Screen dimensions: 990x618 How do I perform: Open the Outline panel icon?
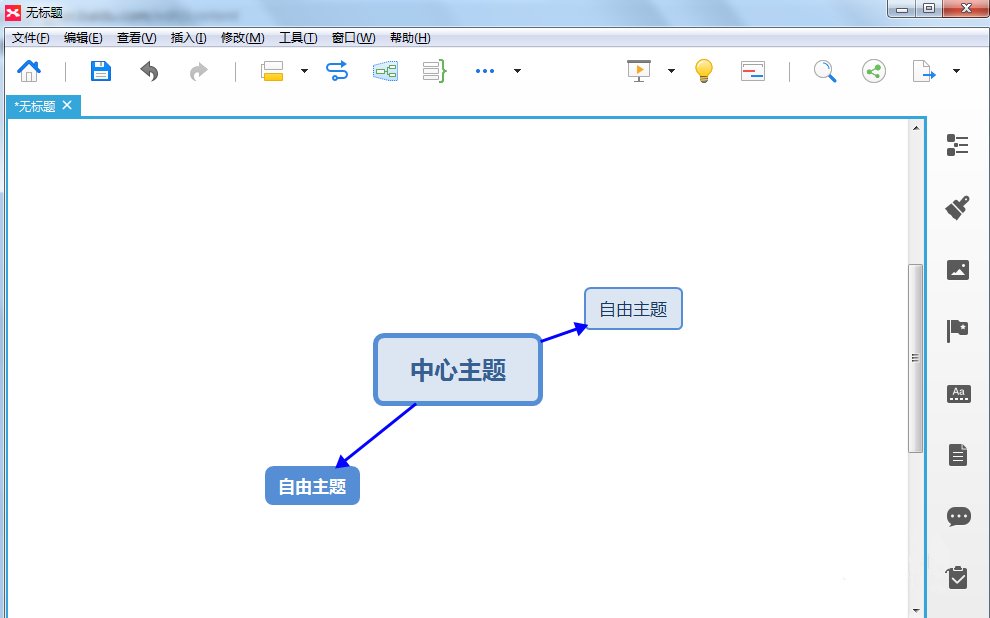point(958,145)
